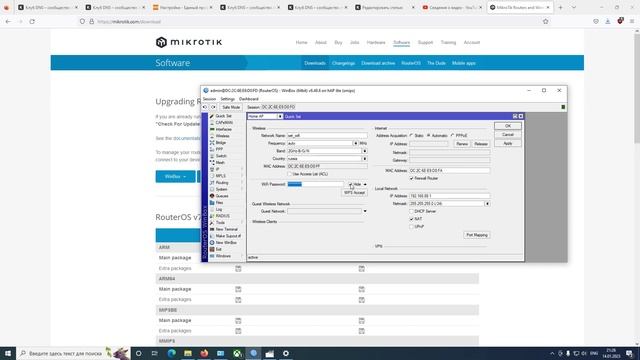Select Automatic address acquisition

[429, 135]
